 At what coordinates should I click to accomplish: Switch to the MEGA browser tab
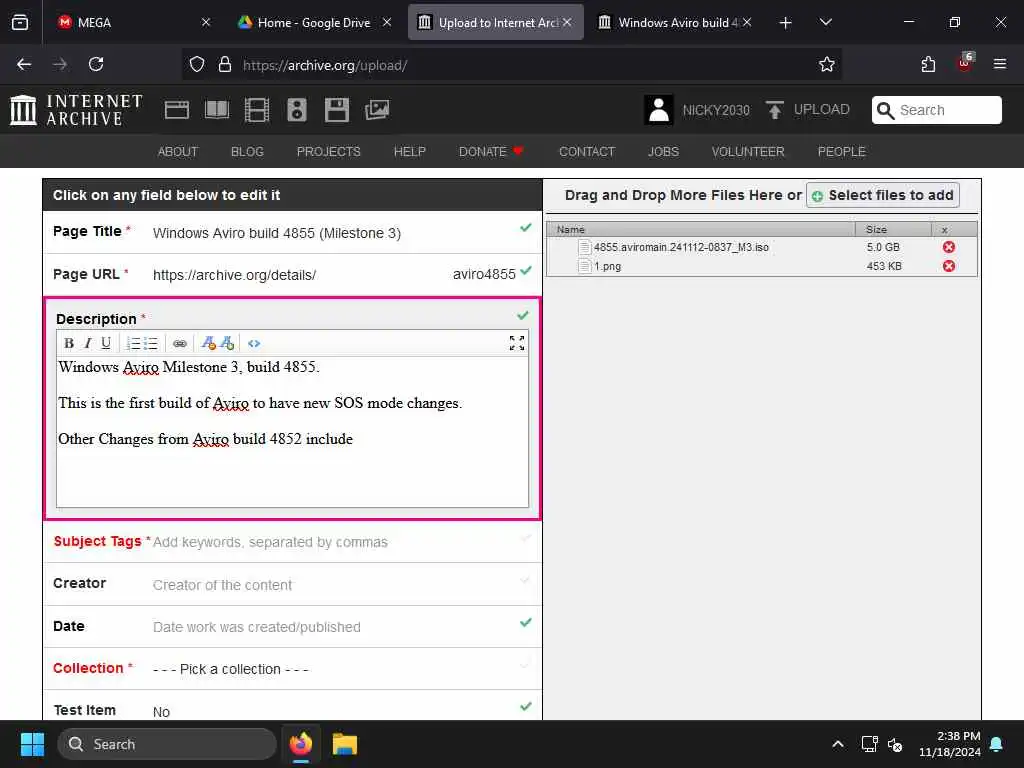pos(135,22)
